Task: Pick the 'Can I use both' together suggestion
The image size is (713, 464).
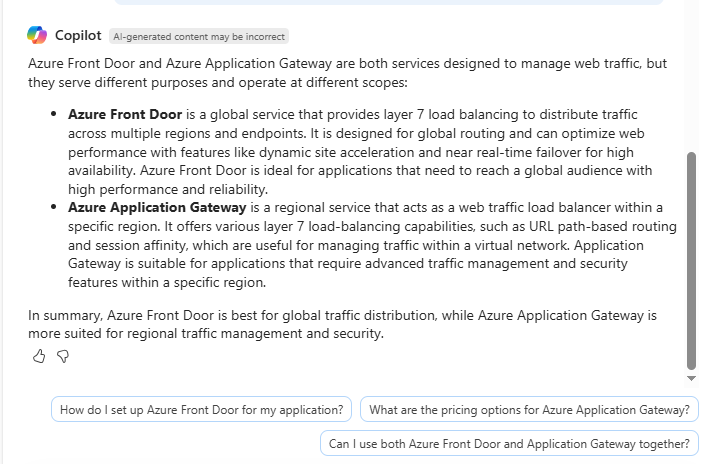Action: tap(509, 444)
